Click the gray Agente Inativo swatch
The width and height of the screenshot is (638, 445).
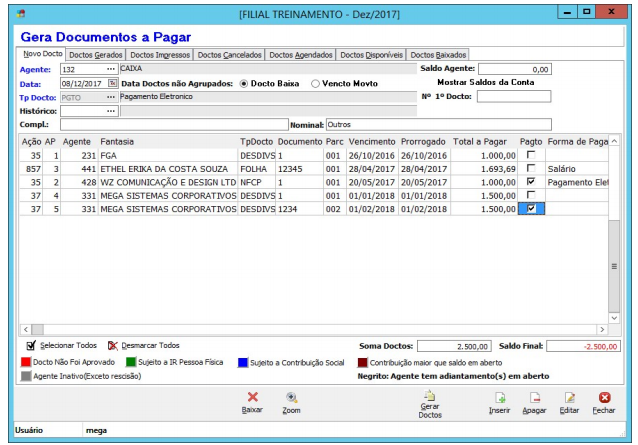click(26, 376)
